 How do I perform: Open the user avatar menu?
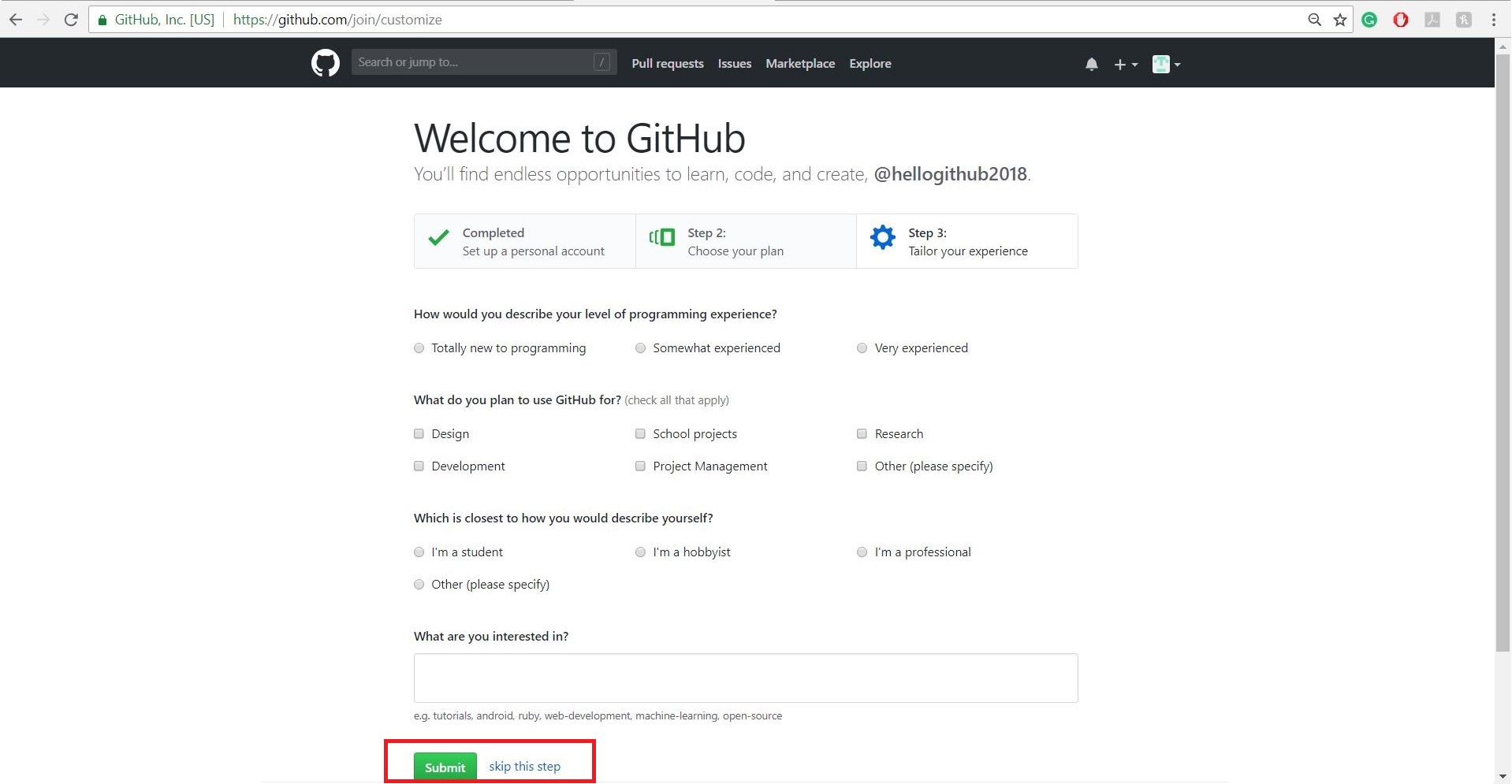(1166, 65)
